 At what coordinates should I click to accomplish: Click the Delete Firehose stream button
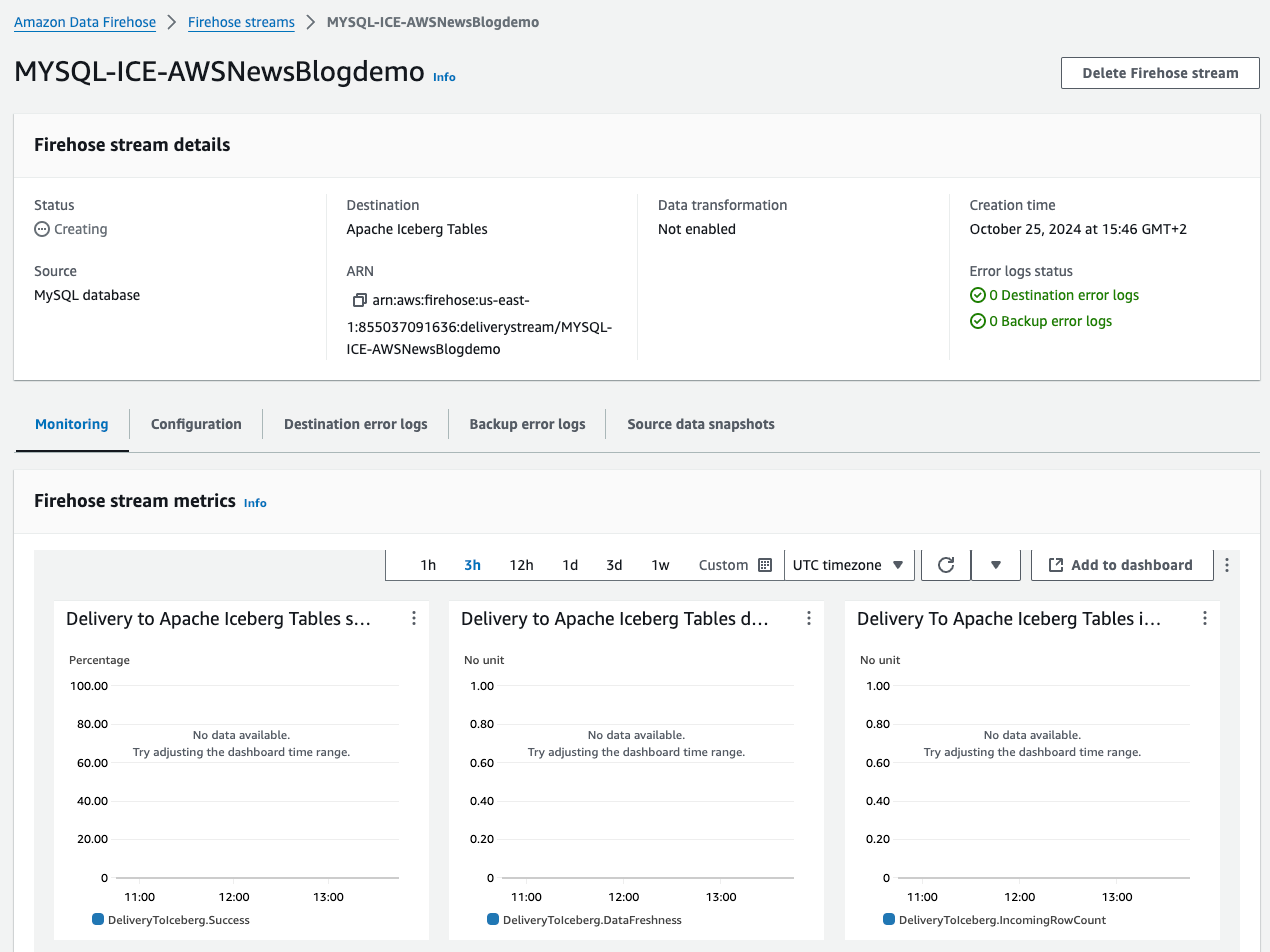pyautogui.click(x=1160, y=73)
